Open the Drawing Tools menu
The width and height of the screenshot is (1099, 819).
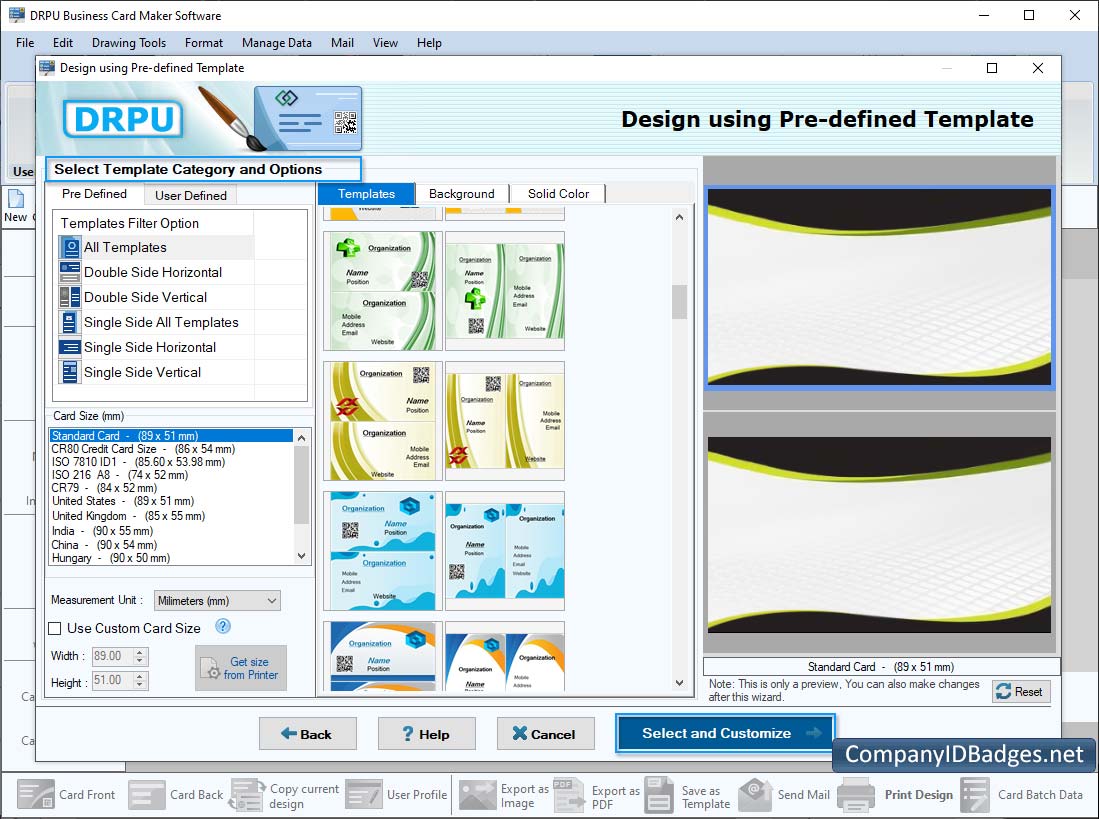click(x=129, y=43)
